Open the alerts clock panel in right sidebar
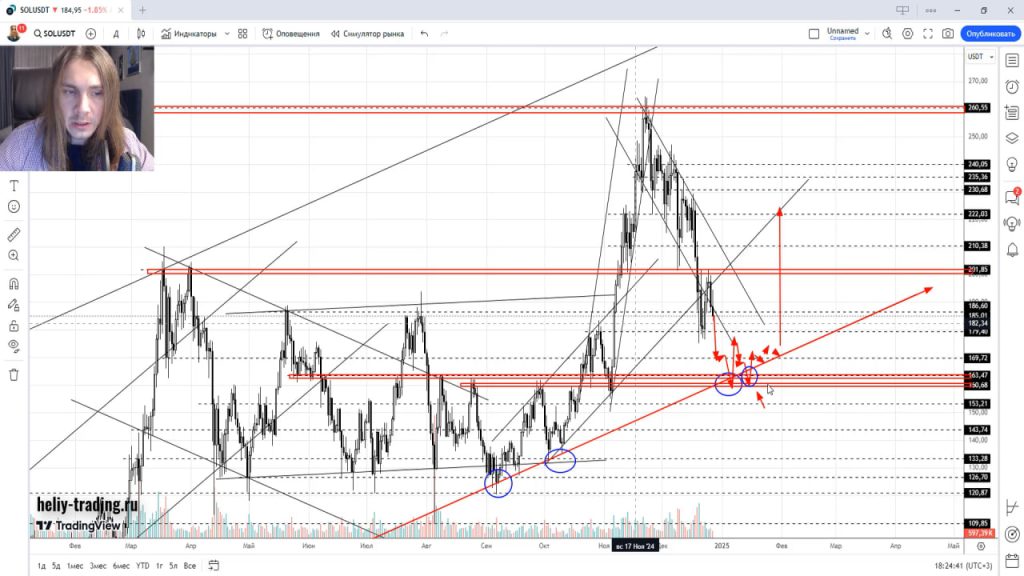Viewport: 1024px width, 576px height. point(1011,87)
